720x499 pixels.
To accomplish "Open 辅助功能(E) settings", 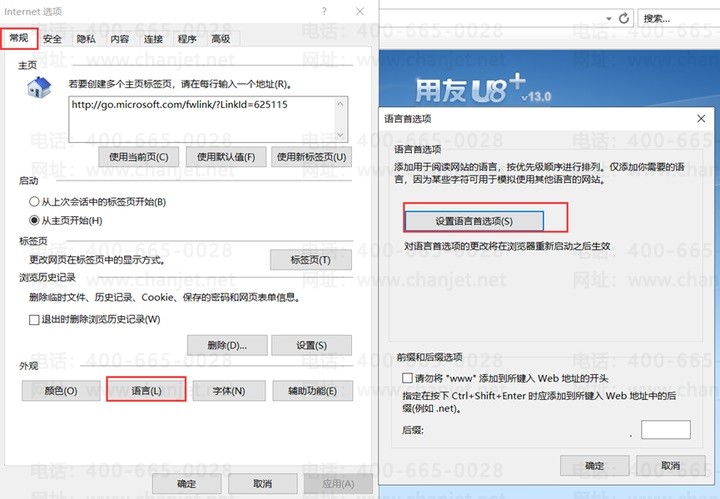I will click(x=313, y=391).
